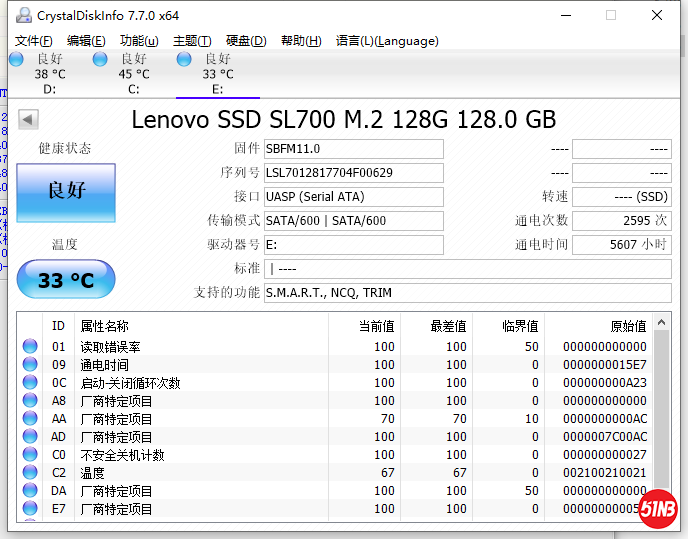This screenshot has width=688, height=539.
Task: Open the 文件(F) menu
Action: click(34, 41)
